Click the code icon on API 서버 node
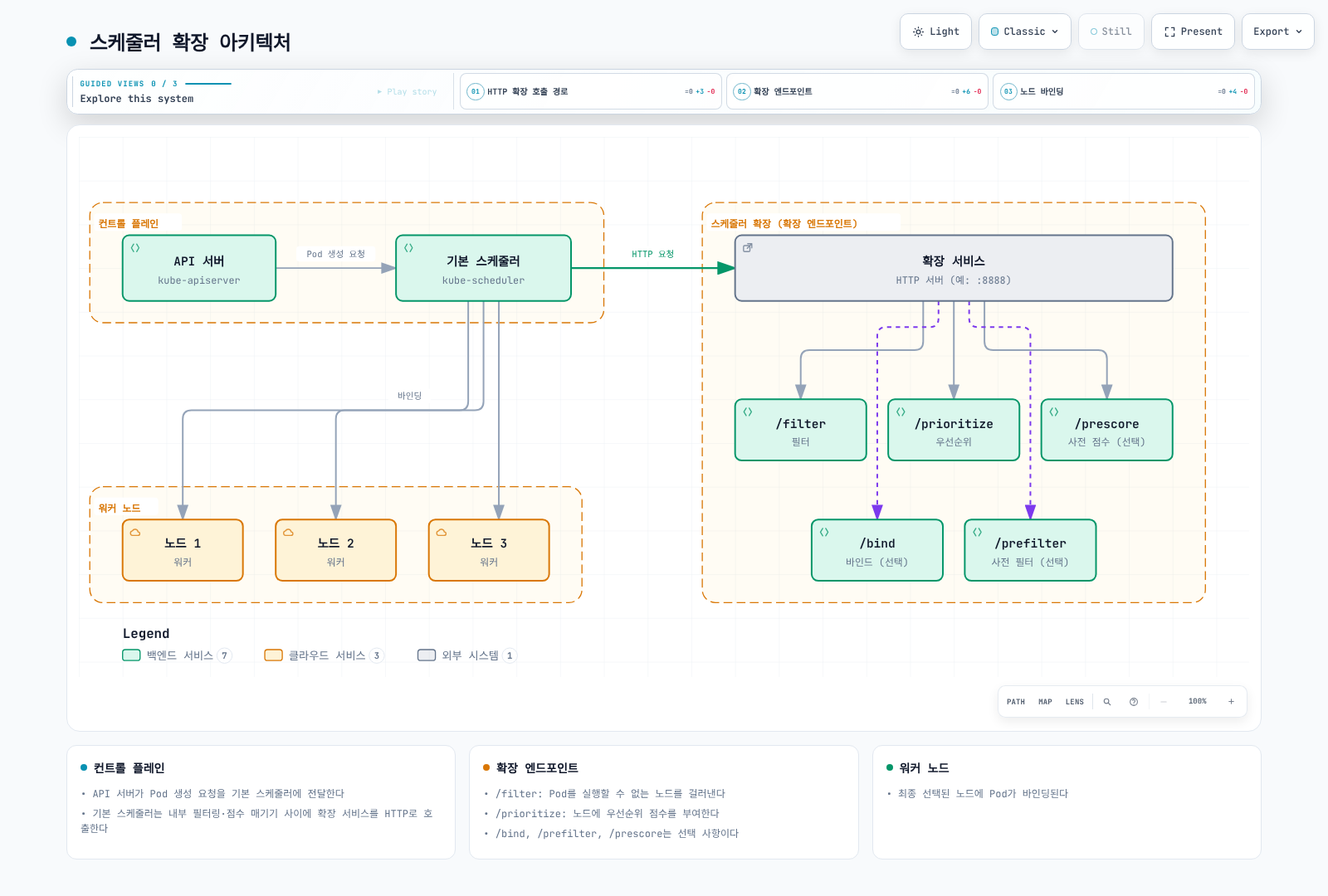This screenshot has width=1328, height=896. coord(135,248)
